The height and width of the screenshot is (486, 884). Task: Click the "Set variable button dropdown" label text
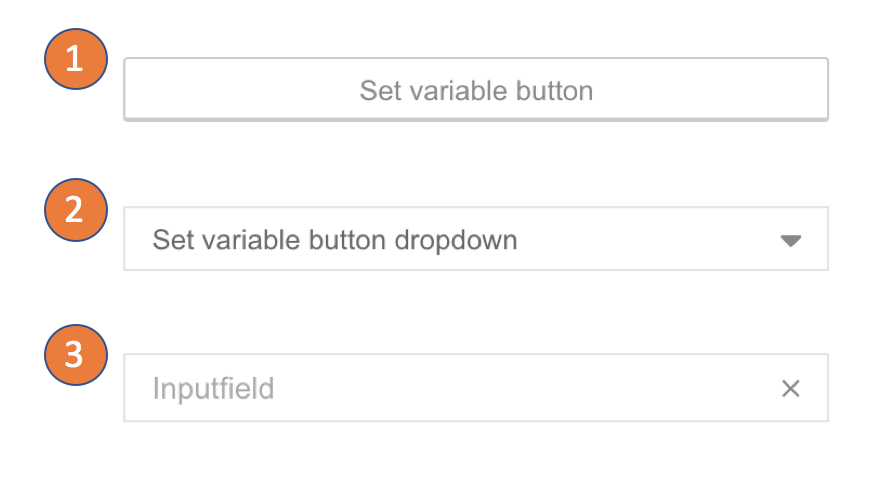[x=334, y=240]
